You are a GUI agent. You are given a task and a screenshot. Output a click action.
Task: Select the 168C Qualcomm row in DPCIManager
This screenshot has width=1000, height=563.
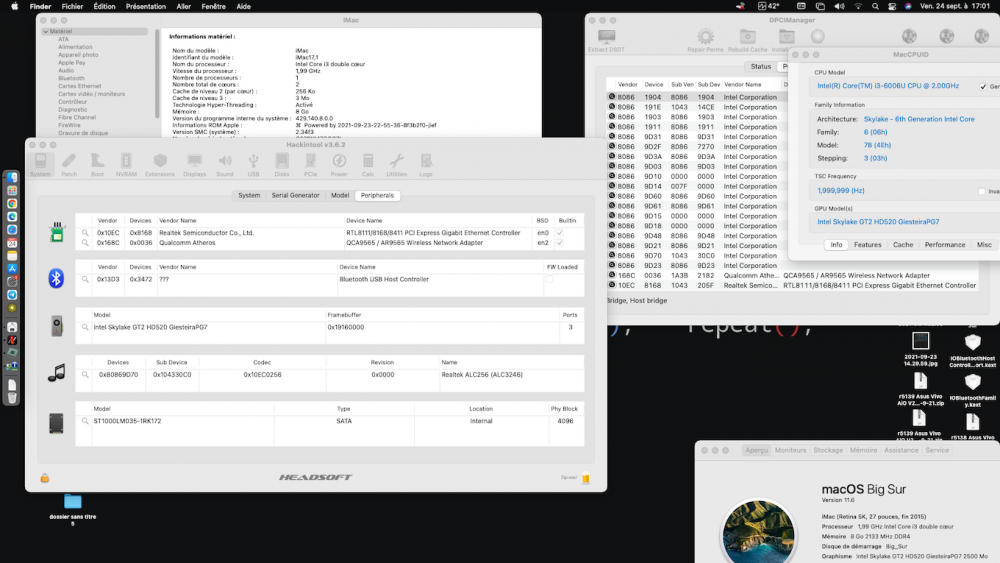792,275
